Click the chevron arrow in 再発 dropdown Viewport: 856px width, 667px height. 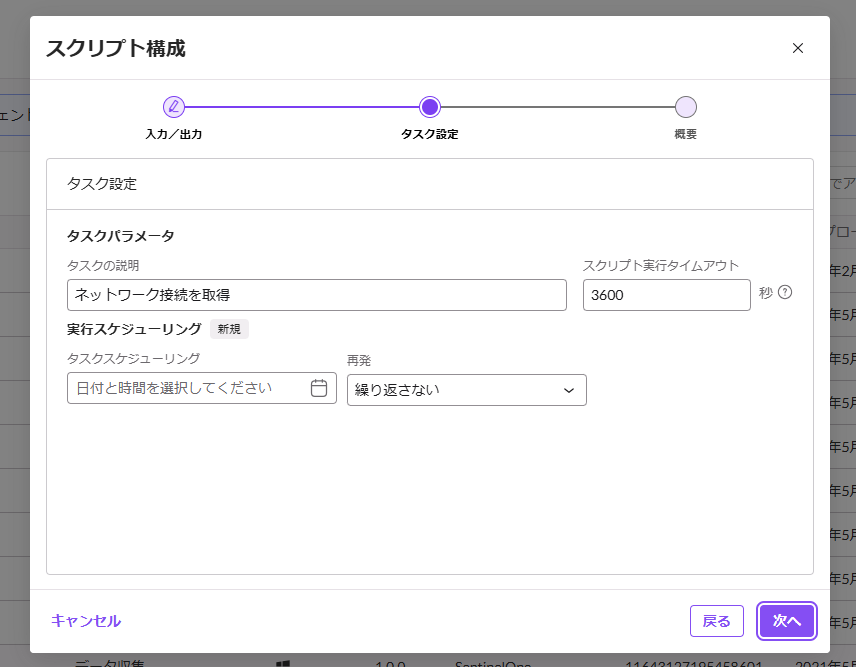click(569, 390)
